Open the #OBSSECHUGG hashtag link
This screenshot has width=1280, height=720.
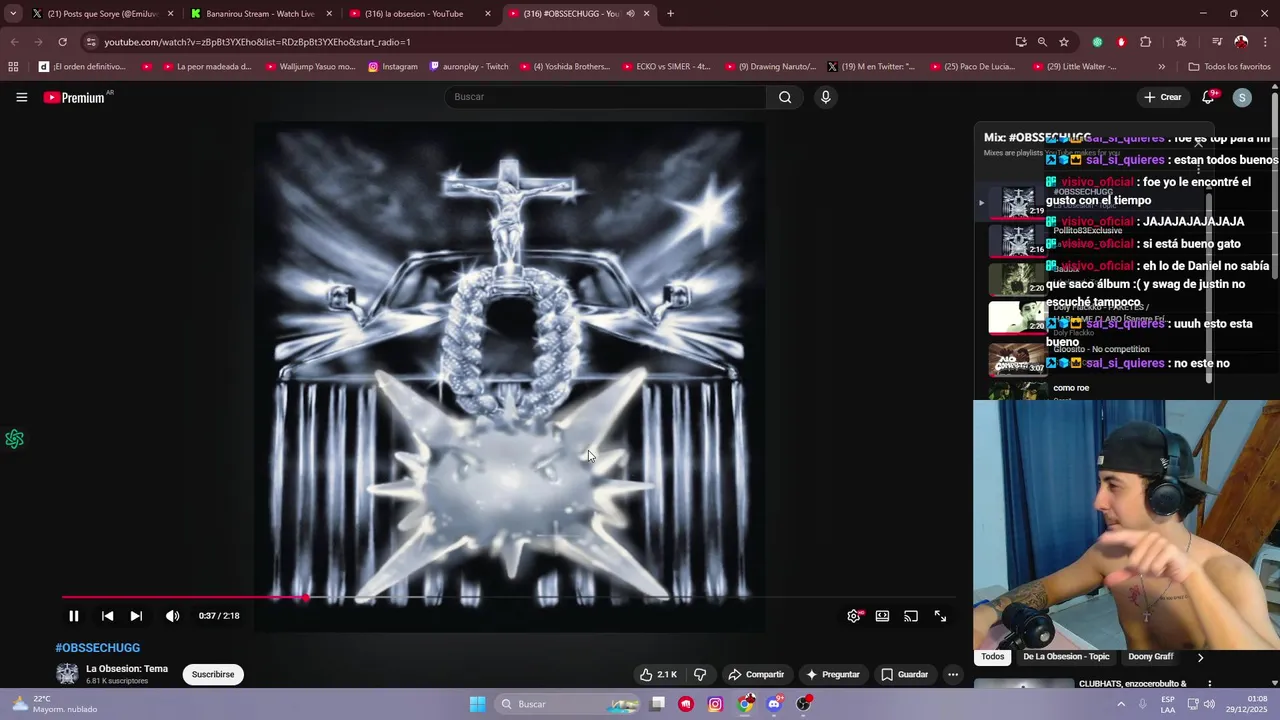click(x=98, y=648)
